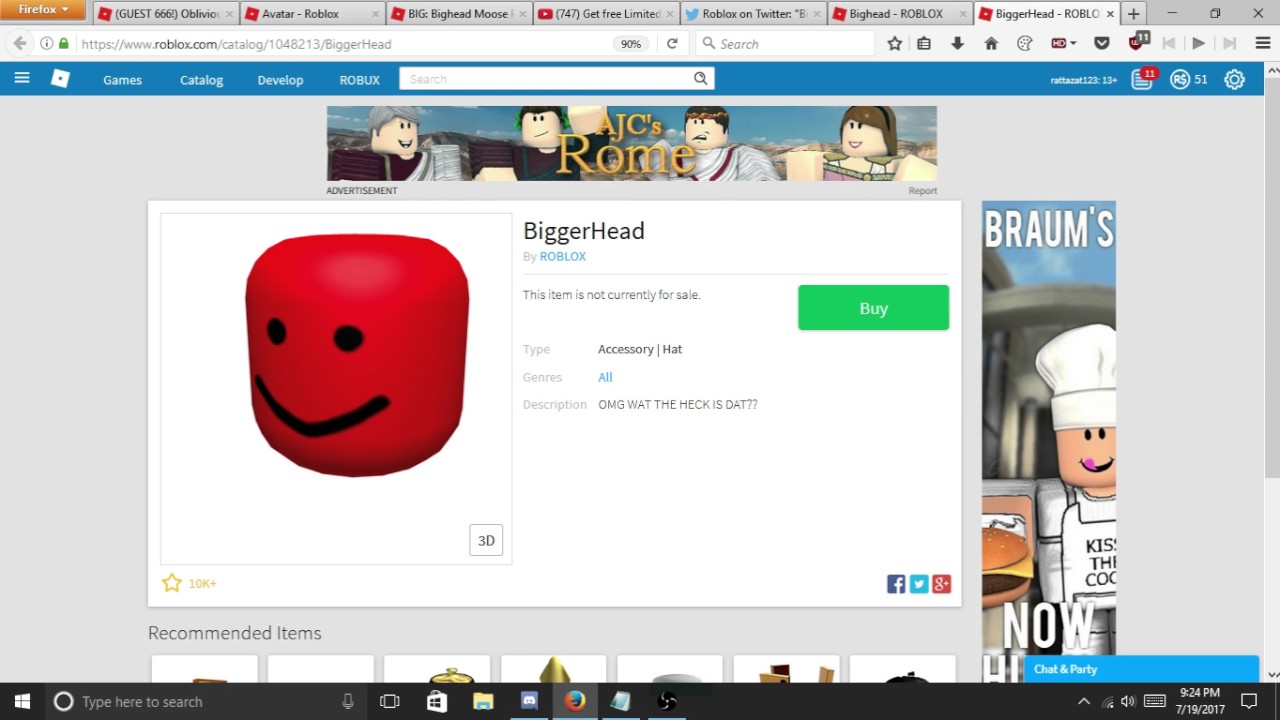This screenshot has height=720, width=1280.
Task: Click the Roblox search magnifier icon
Action: 701,79
